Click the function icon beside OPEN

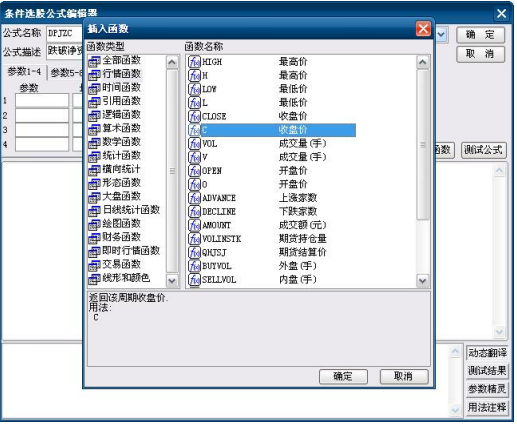(194, 171)
